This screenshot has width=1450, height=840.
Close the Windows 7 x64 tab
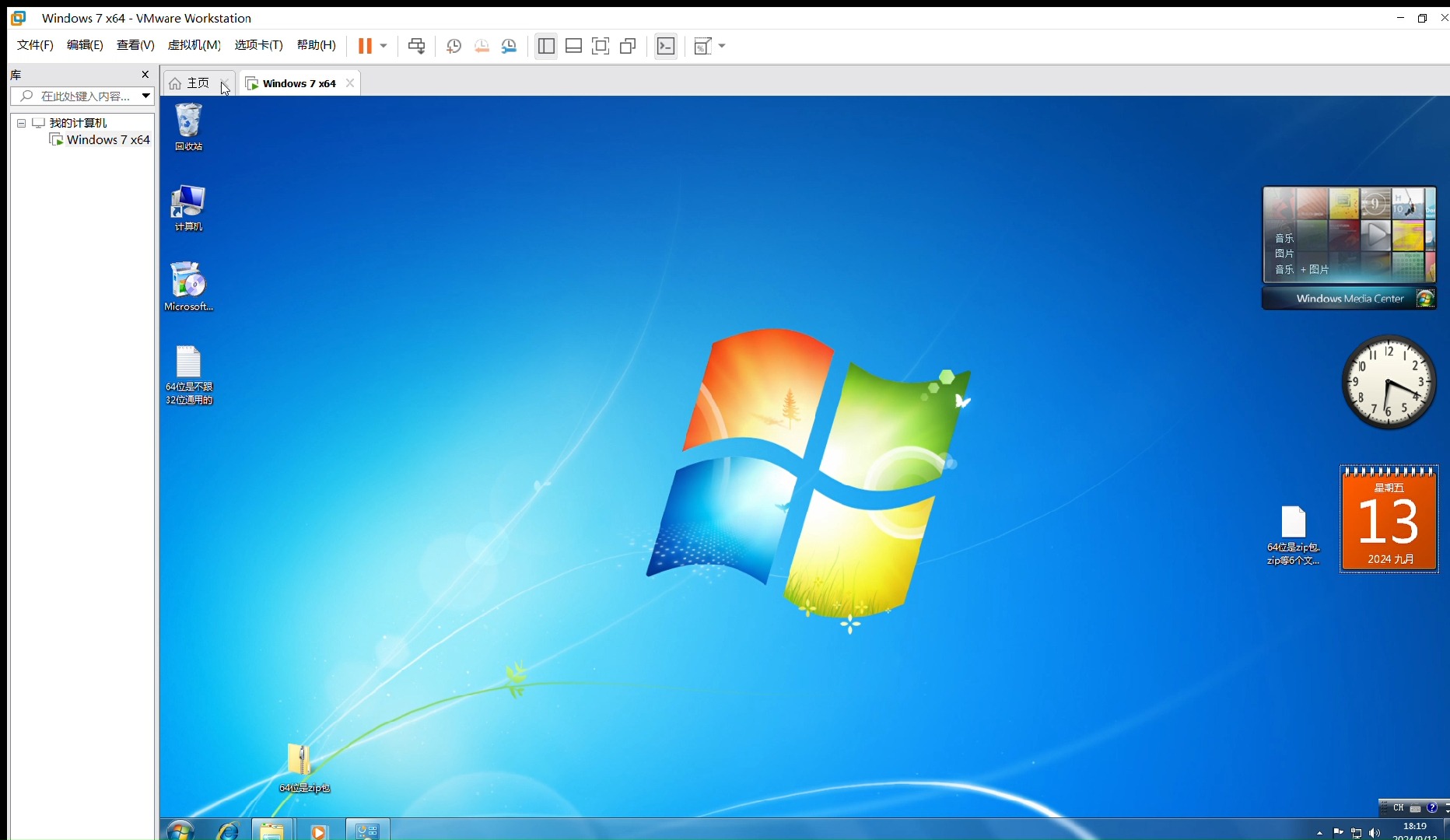pos(350,83)
